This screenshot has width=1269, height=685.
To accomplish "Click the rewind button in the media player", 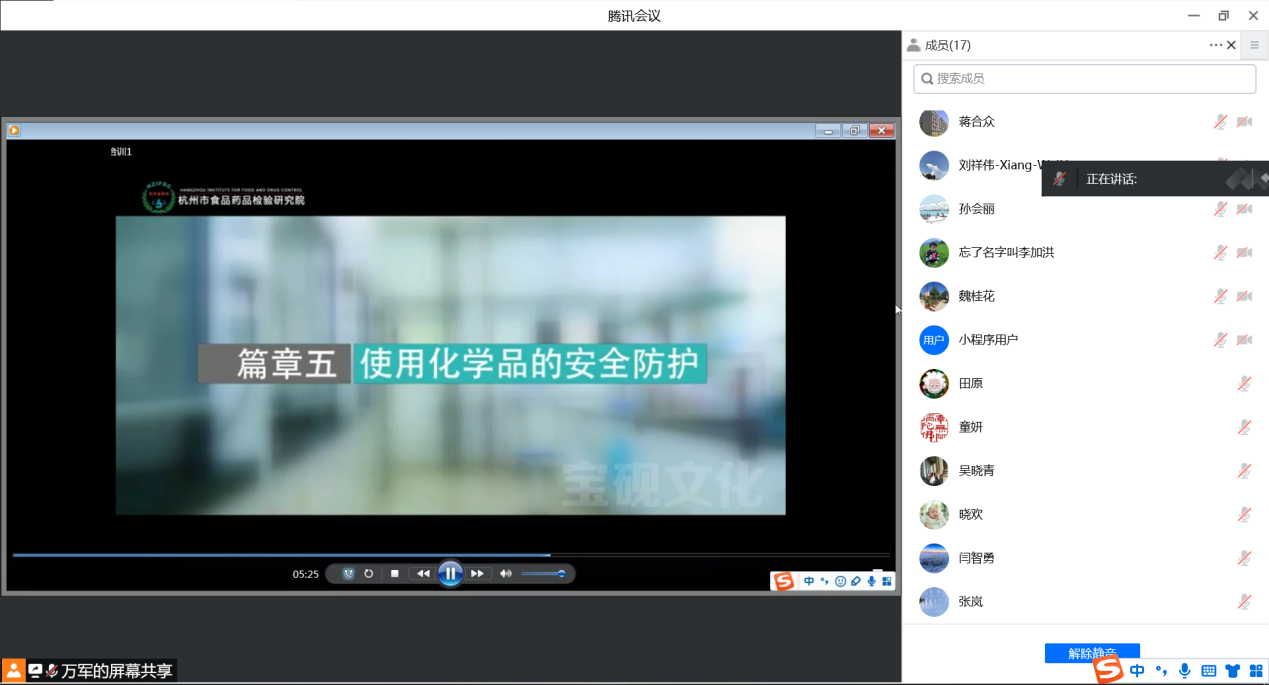I will [x=423, y=574].
